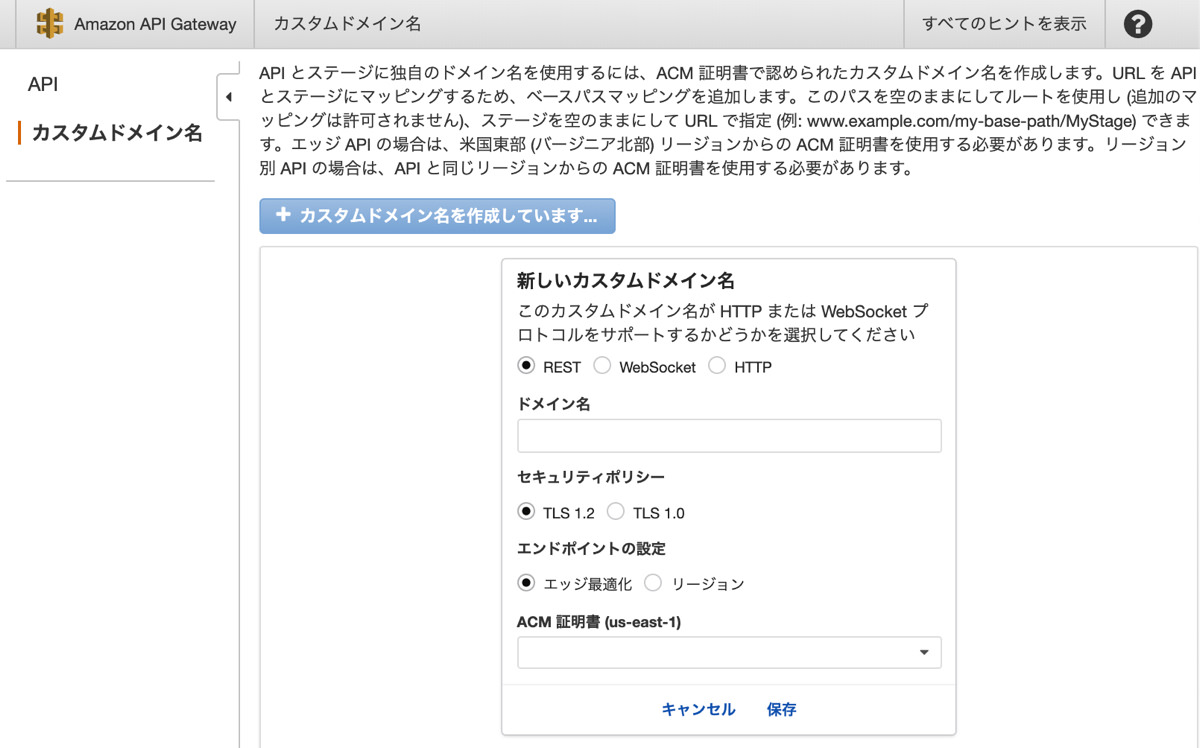Screen dimensions: 1200x748
Task: Click カスタムドメイン名 breadcrumb in top bar
Action: tap(347, 24)
